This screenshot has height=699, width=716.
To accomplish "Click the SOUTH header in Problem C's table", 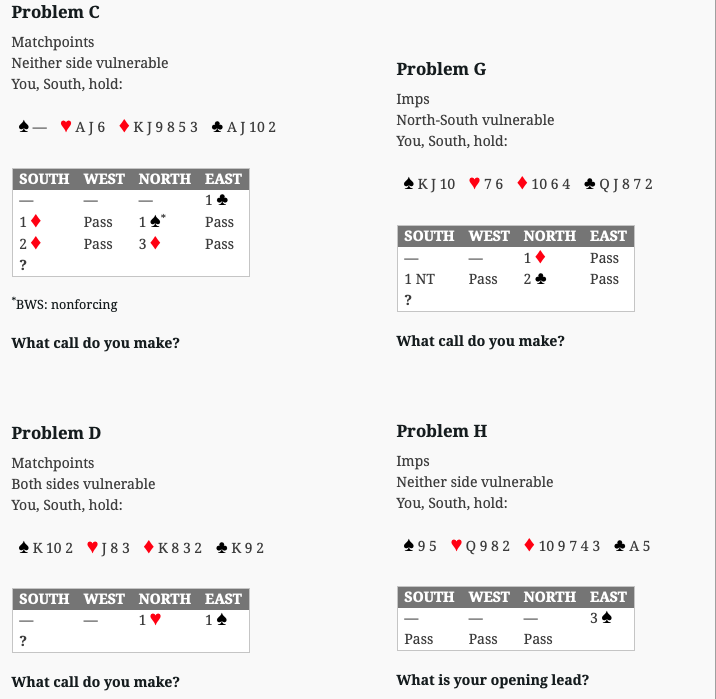I will pos(44,179).
